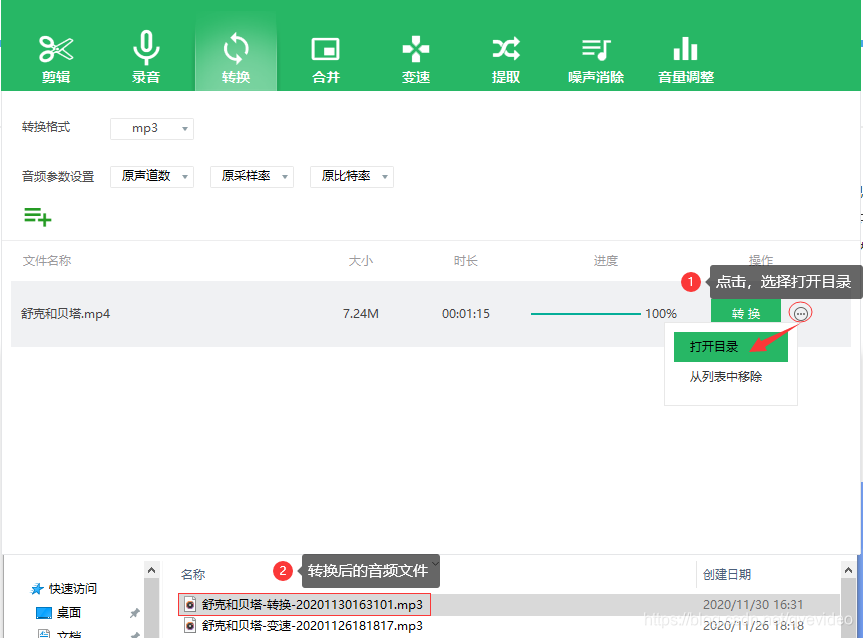Click the 大小 column header
The image size is (863, 638).
361,260
